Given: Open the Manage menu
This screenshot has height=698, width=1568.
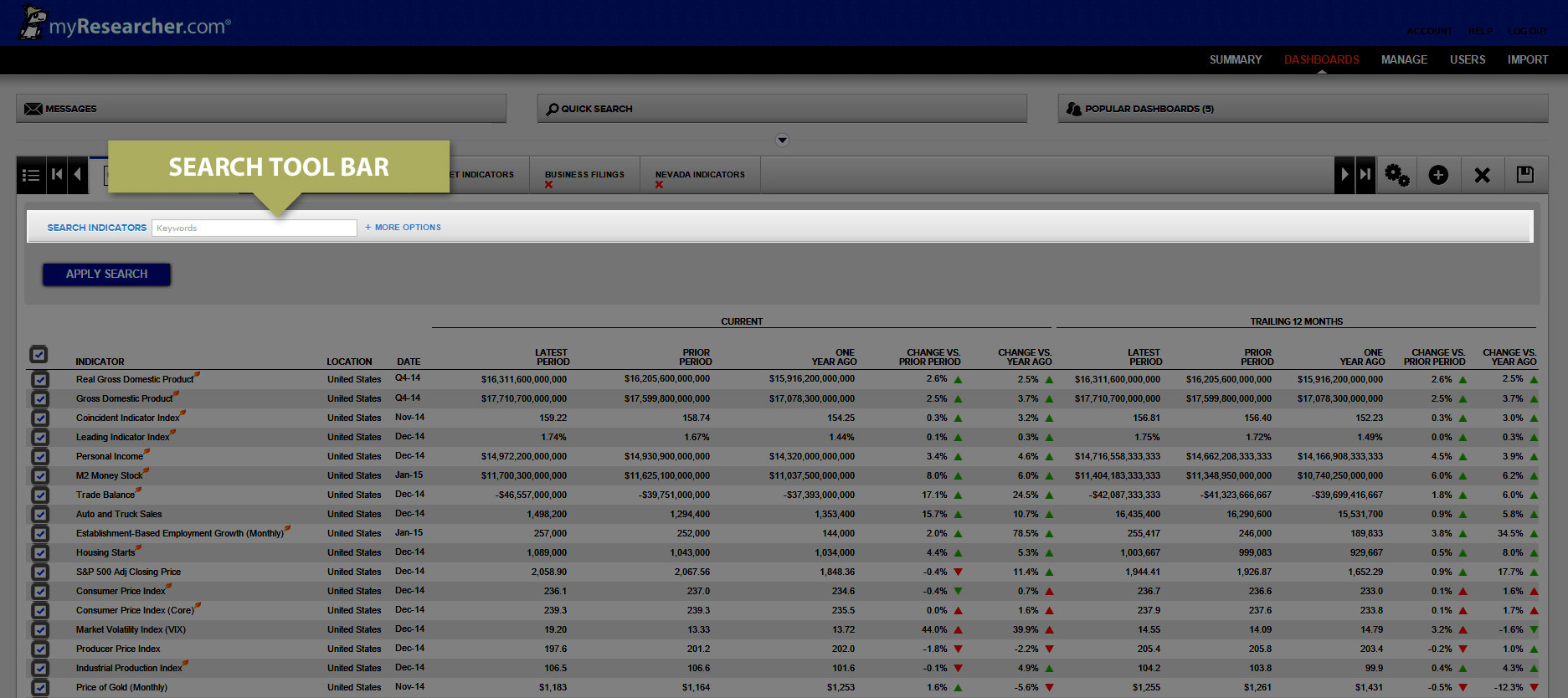Looking at the screenshot, I should (x=1404, y=59).
